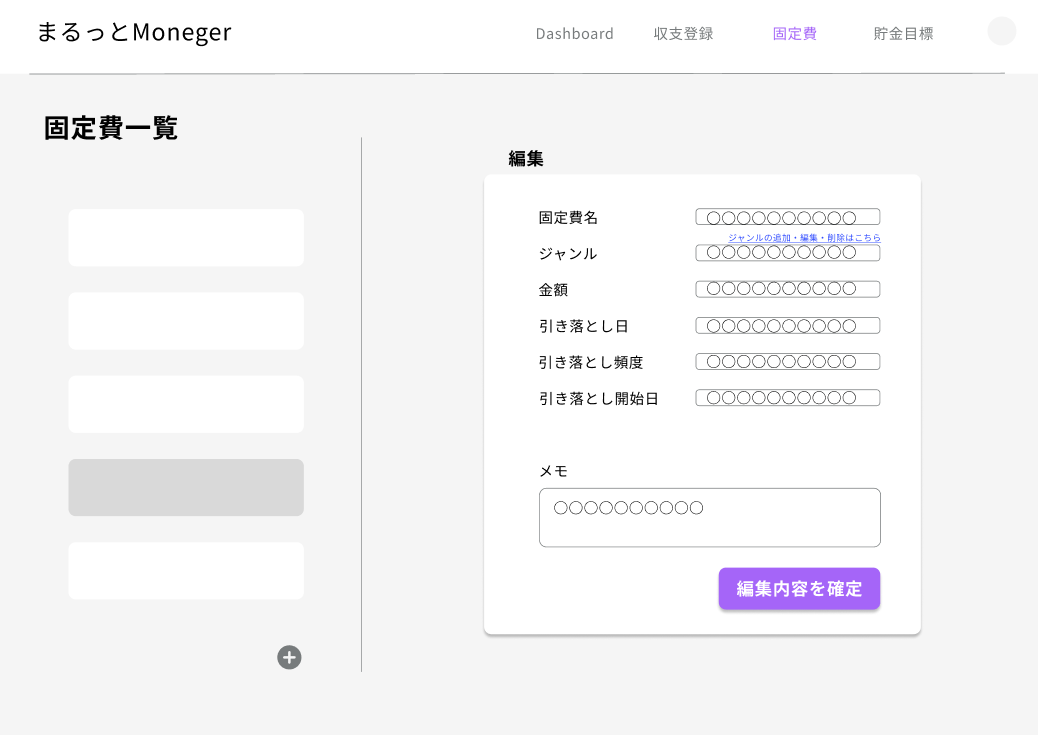
Task: Select the 固定費 tab
Action: click(794, 34)
